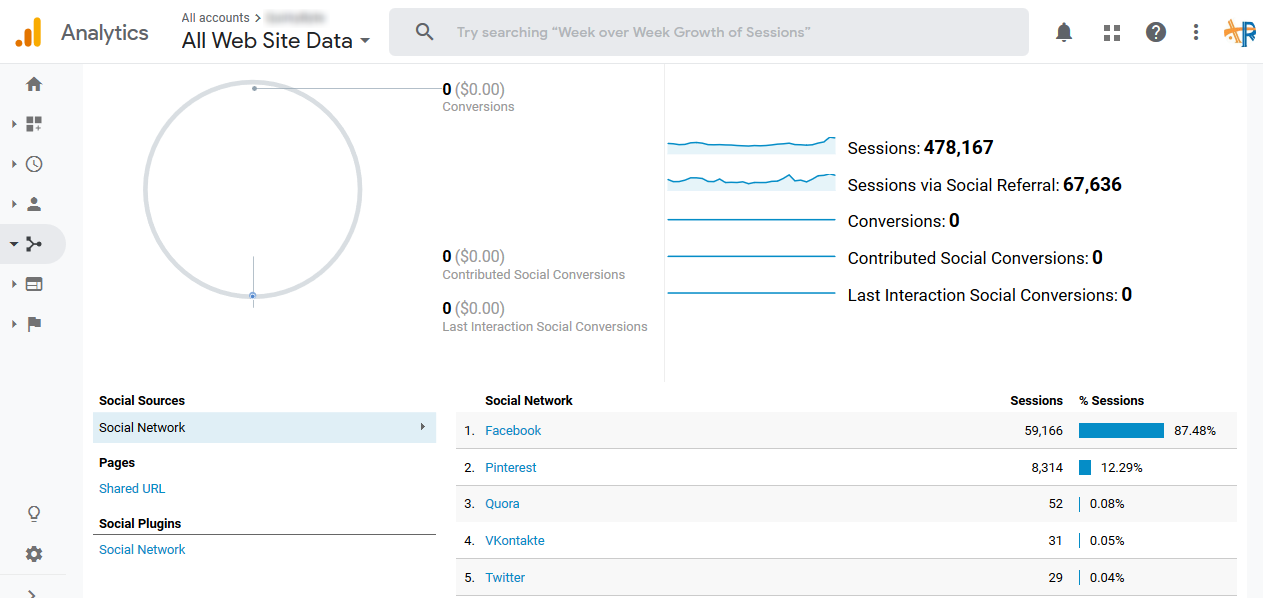This screenshot has width=1263, height=598.
Task: Open Audience person icon in sidebar
Action: tap(34, 204)
